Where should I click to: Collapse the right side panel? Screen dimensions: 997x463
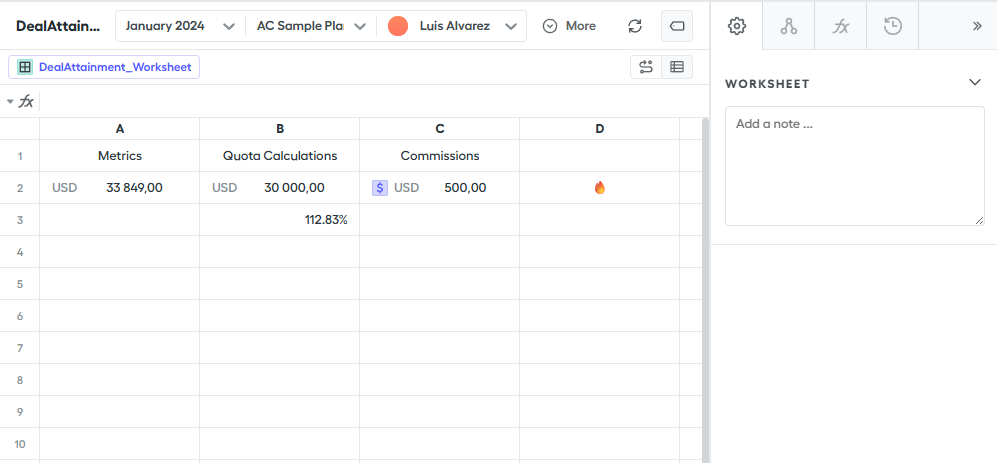point(977,26)
